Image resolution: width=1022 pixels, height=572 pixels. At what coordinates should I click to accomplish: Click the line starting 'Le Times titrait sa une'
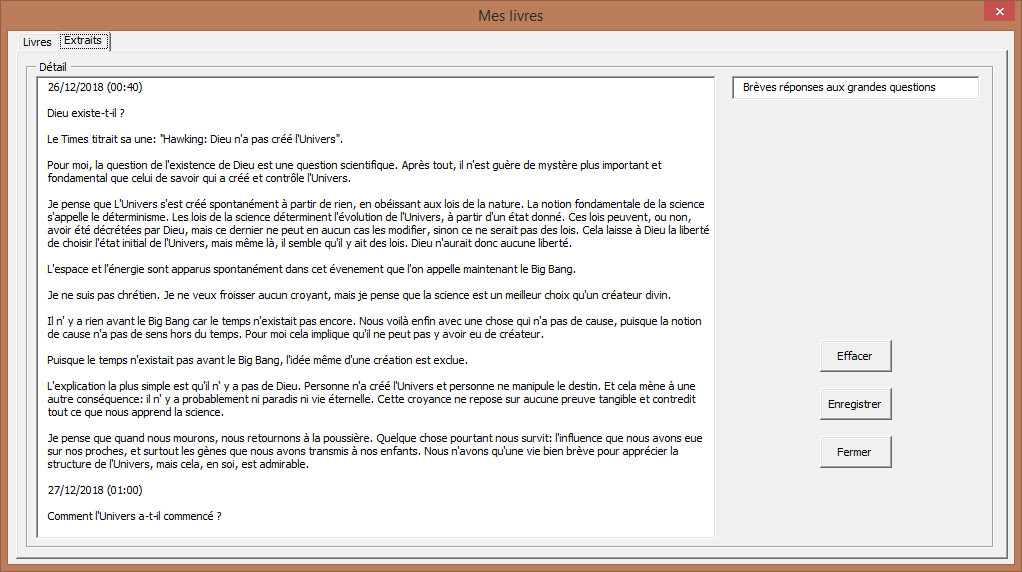[195, 139]
